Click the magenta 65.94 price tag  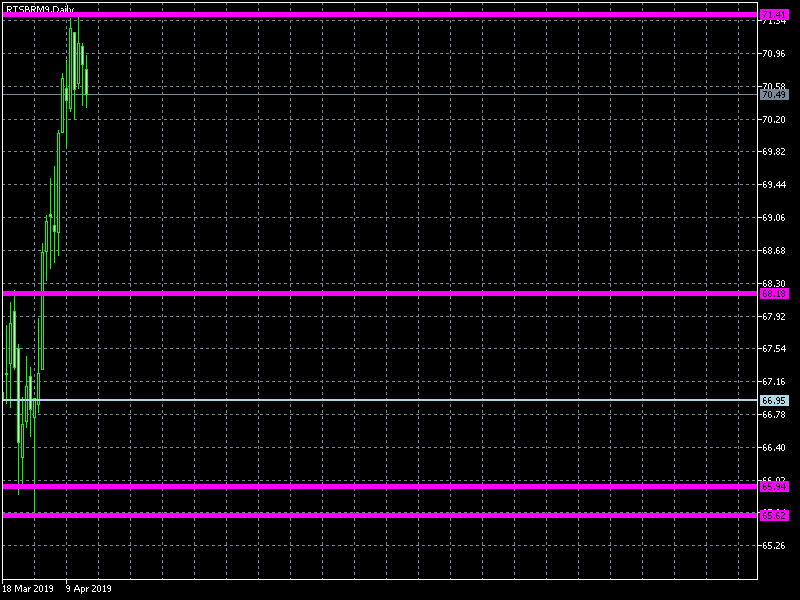(x=774, y=487)
